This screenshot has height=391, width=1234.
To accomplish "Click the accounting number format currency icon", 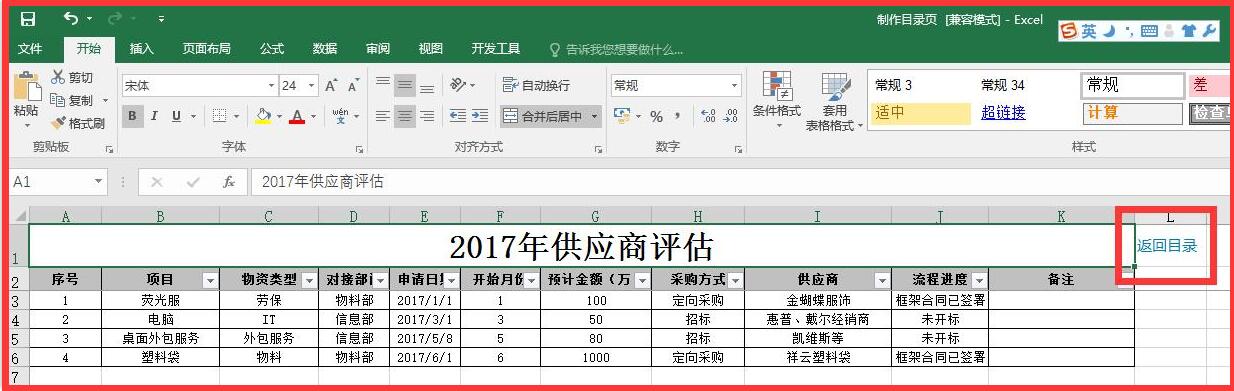I will pyautogui.click(x=622, y=116).
